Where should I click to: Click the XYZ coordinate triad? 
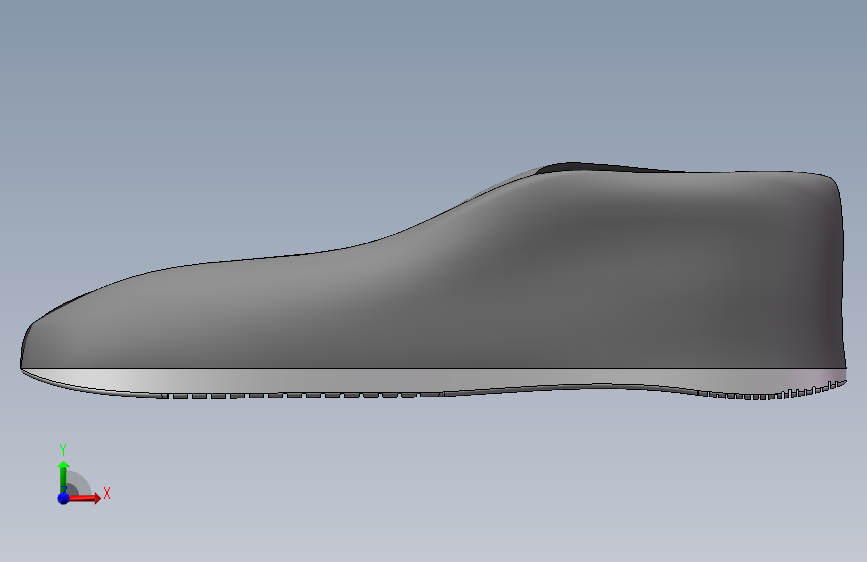coord(83,475)
